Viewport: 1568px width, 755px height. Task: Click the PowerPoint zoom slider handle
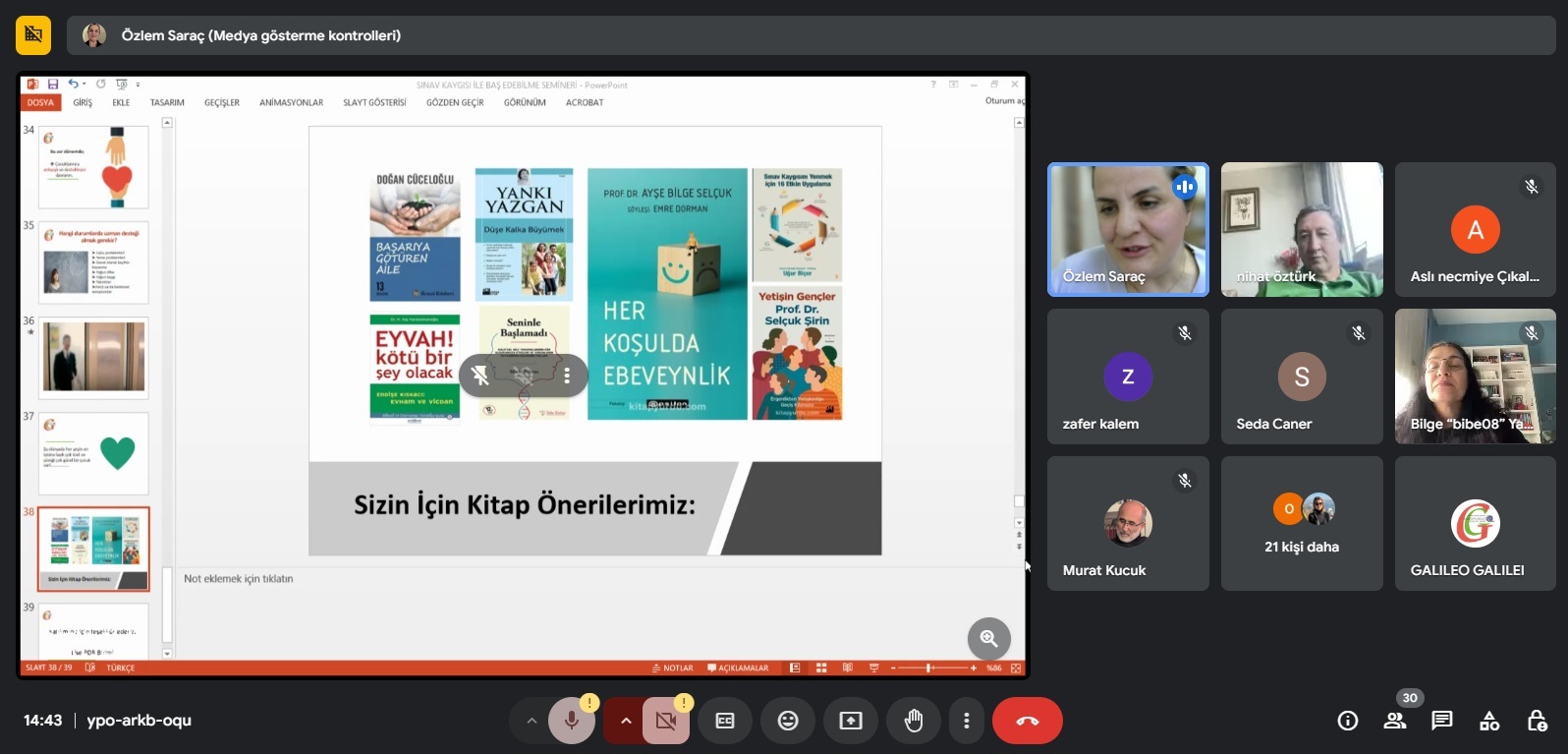pyautogui.click(x=928, y=668)
